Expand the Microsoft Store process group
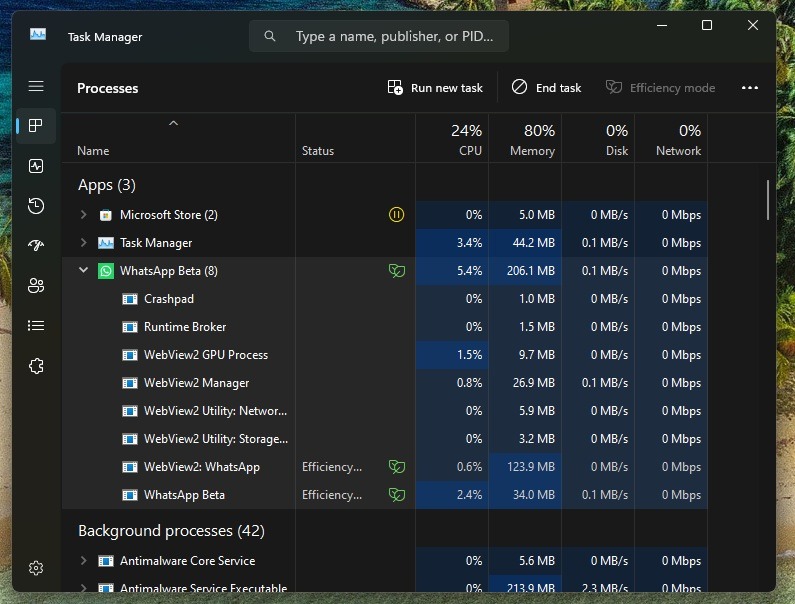The width and height of the screenshot is (795, 604). (84, 215)
